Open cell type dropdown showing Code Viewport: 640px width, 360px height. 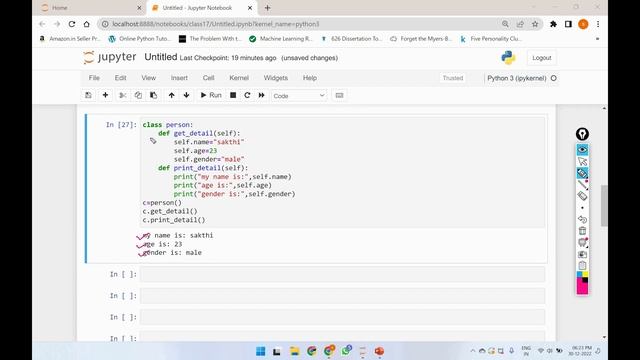click(x=299, y=96)
